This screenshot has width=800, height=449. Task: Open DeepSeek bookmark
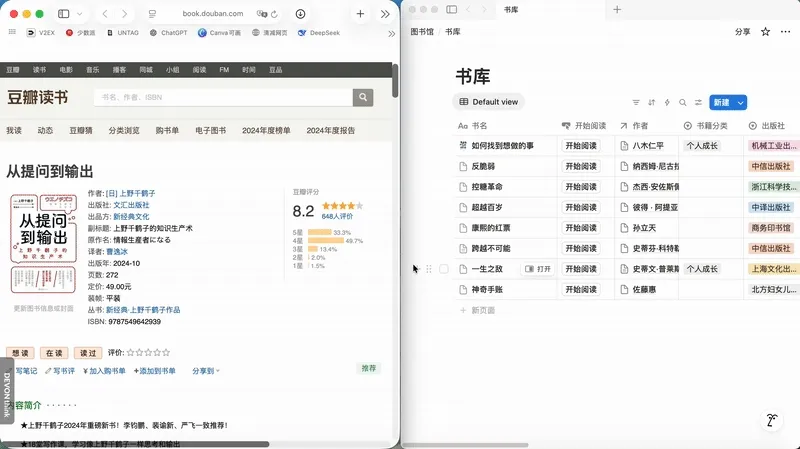tap(319, 33)
